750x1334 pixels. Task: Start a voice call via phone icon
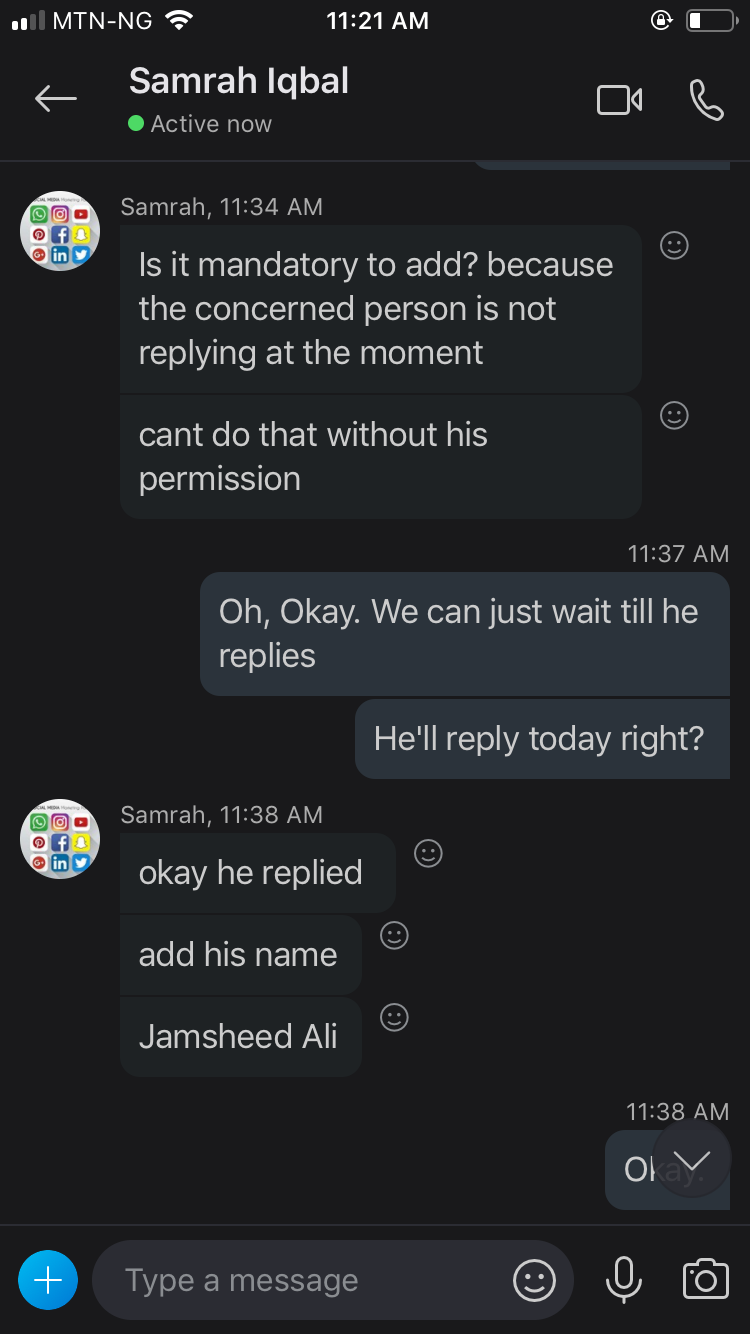(x=706, y=100)
